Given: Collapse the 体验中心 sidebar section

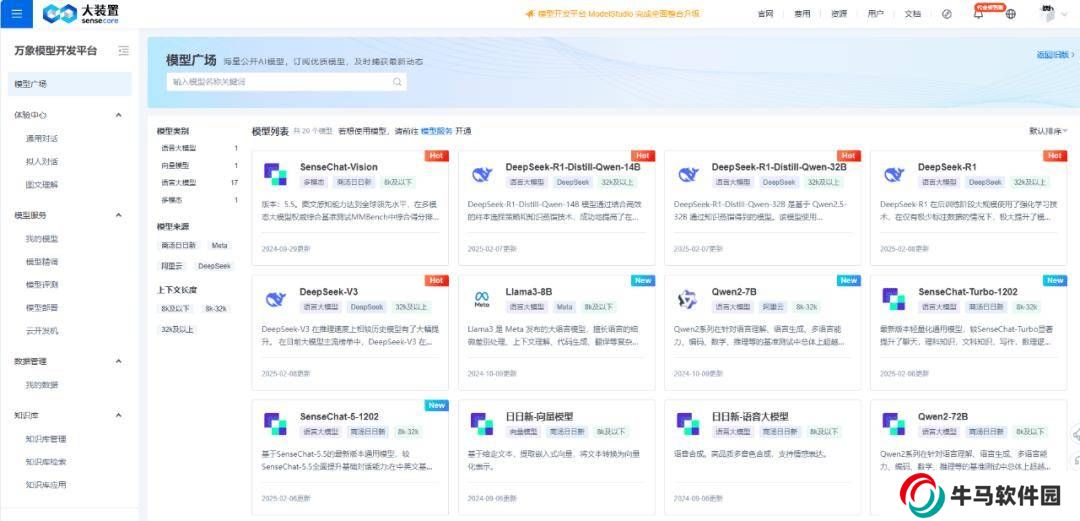Looking at the screenshot, I should (x=119, y=115).
